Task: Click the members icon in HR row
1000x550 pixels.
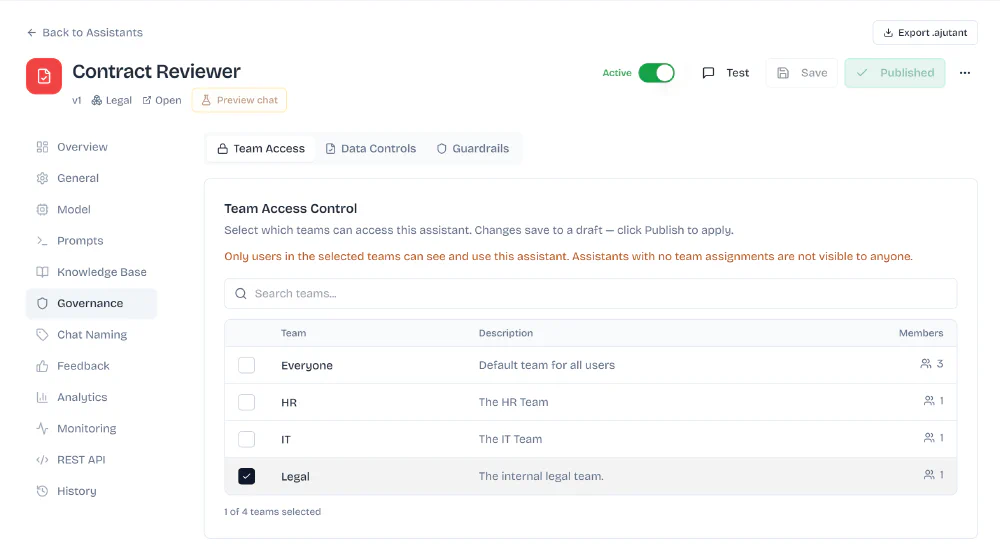Action: point(929,401)
